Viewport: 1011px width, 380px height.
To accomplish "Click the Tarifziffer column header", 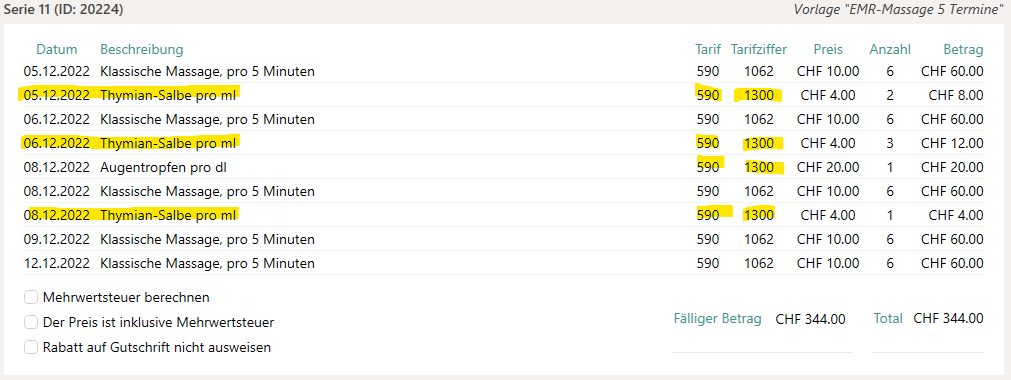I will pos(759,50).
